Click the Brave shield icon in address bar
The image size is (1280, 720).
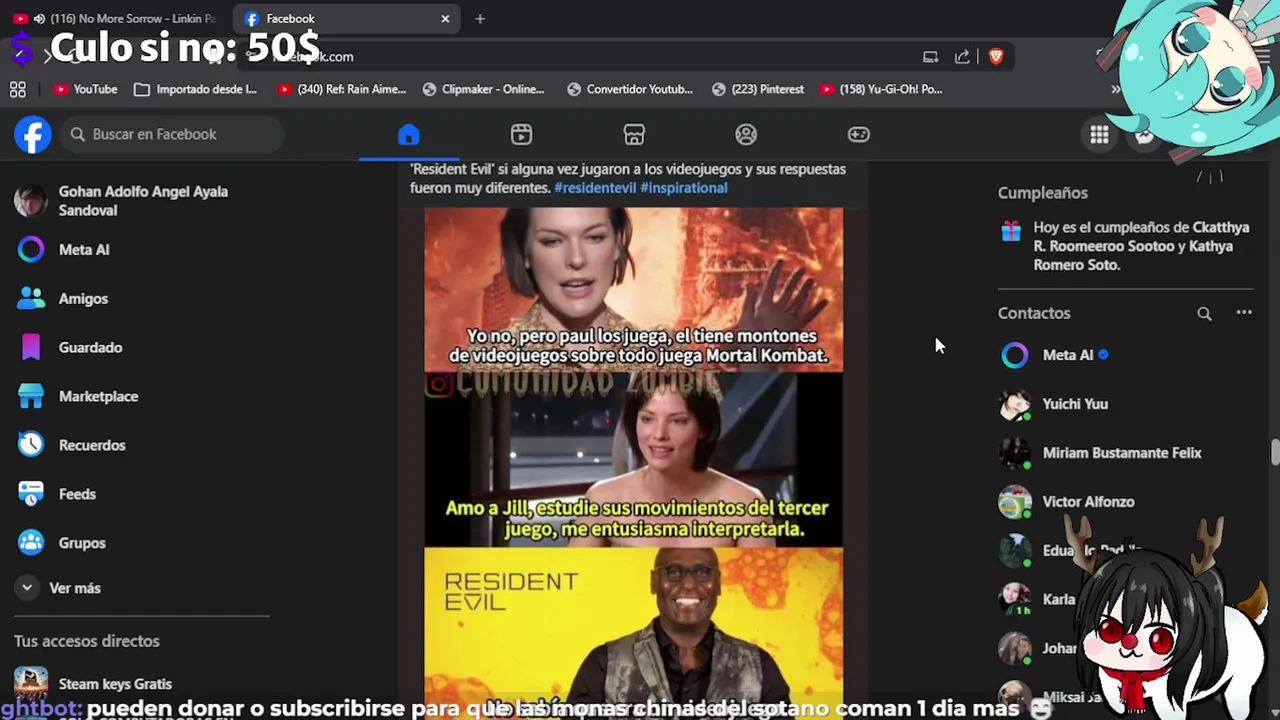pyautogui.click(x=995, y=57)
